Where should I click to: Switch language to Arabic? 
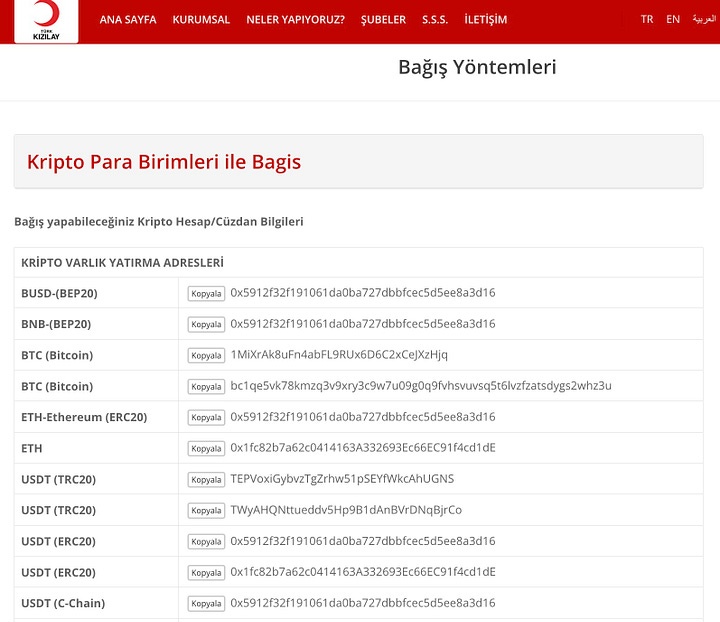(x=704, y=19)
